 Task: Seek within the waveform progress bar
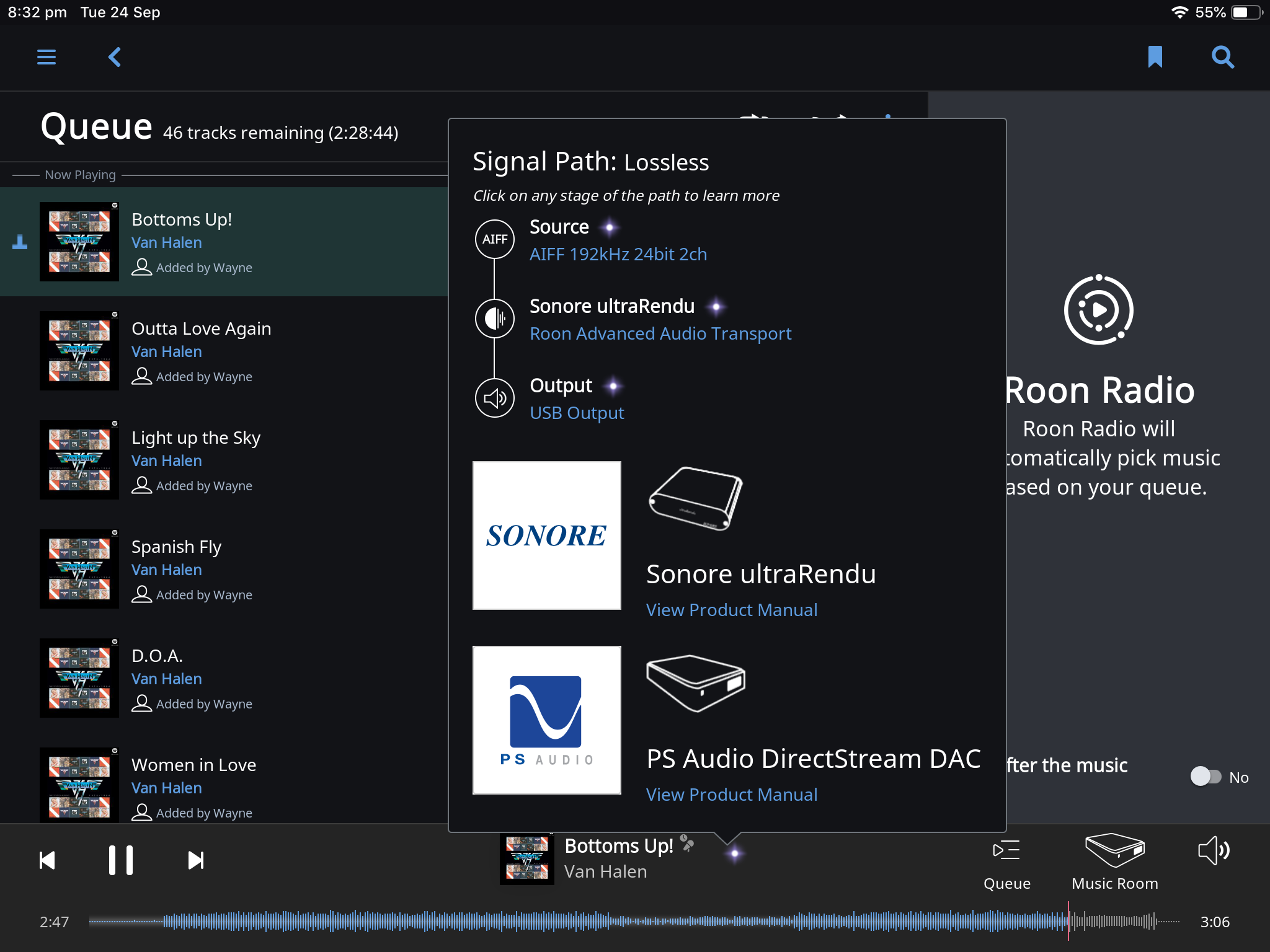pyautogui.click(x=634, y=922)
